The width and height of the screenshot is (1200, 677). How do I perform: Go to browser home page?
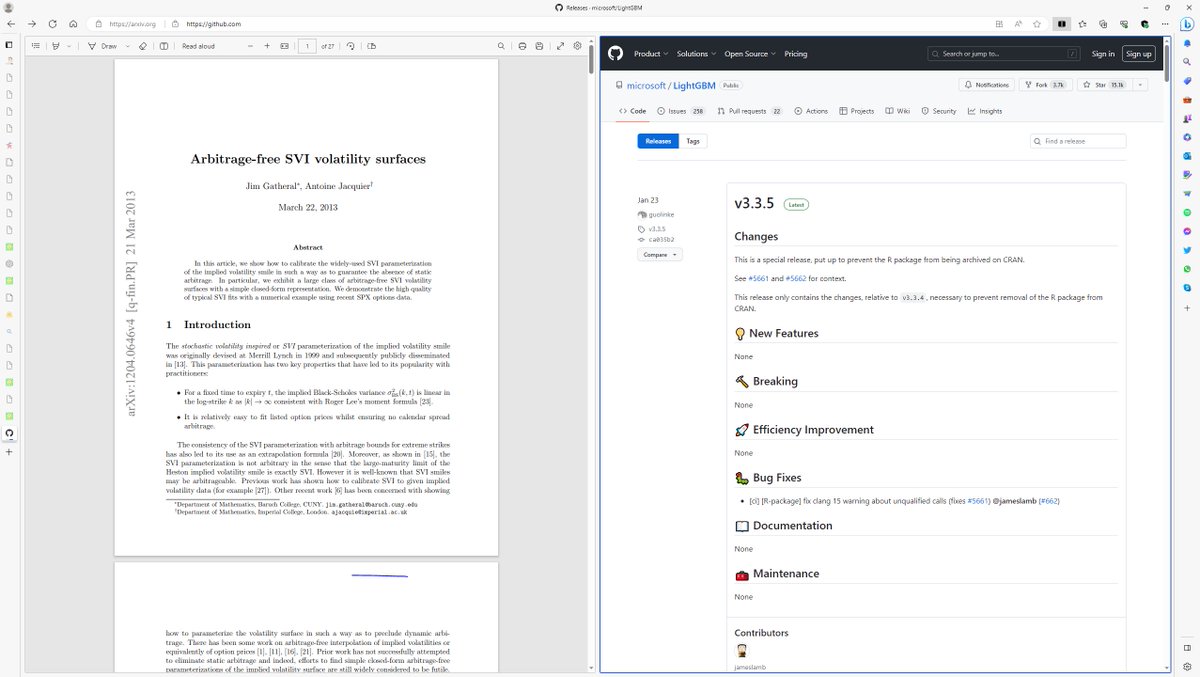point(73,23)
